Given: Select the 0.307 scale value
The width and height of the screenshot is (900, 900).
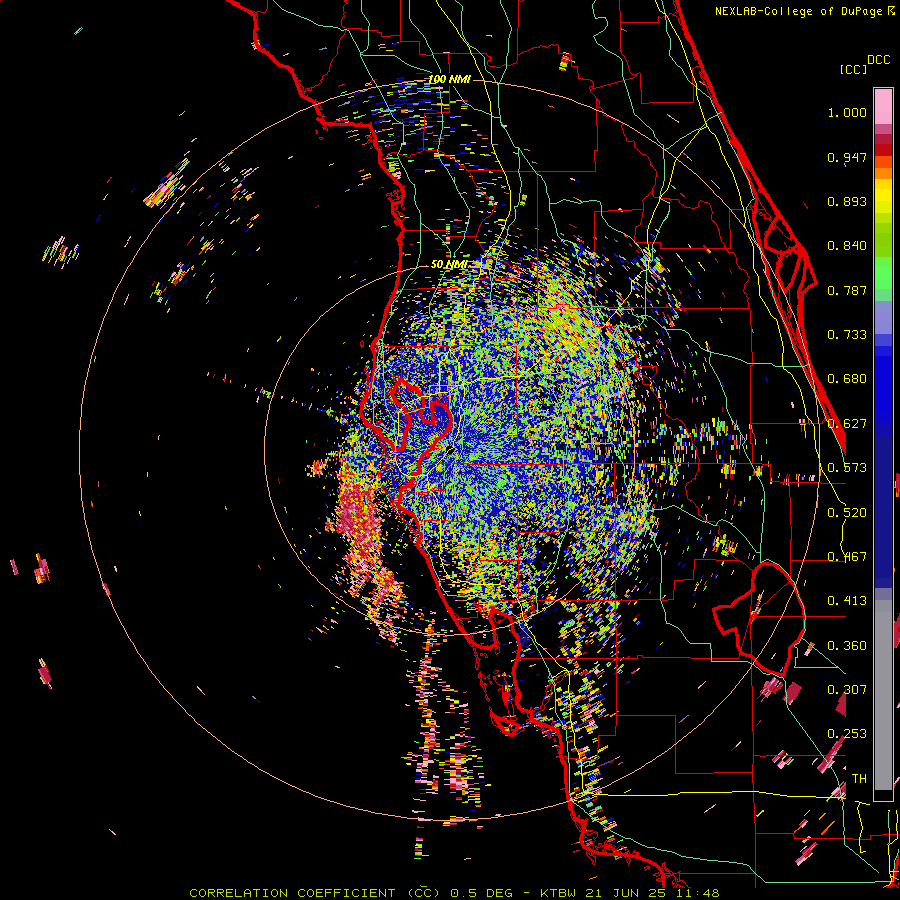Looking at the screenshot, I should [x=847, y=690].
